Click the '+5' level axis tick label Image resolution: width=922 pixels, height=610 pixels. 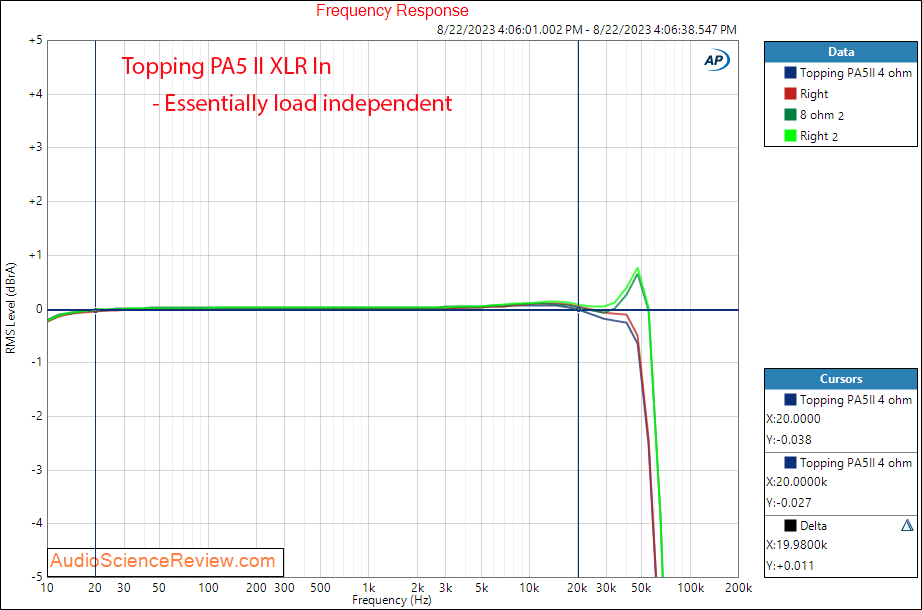35,40
